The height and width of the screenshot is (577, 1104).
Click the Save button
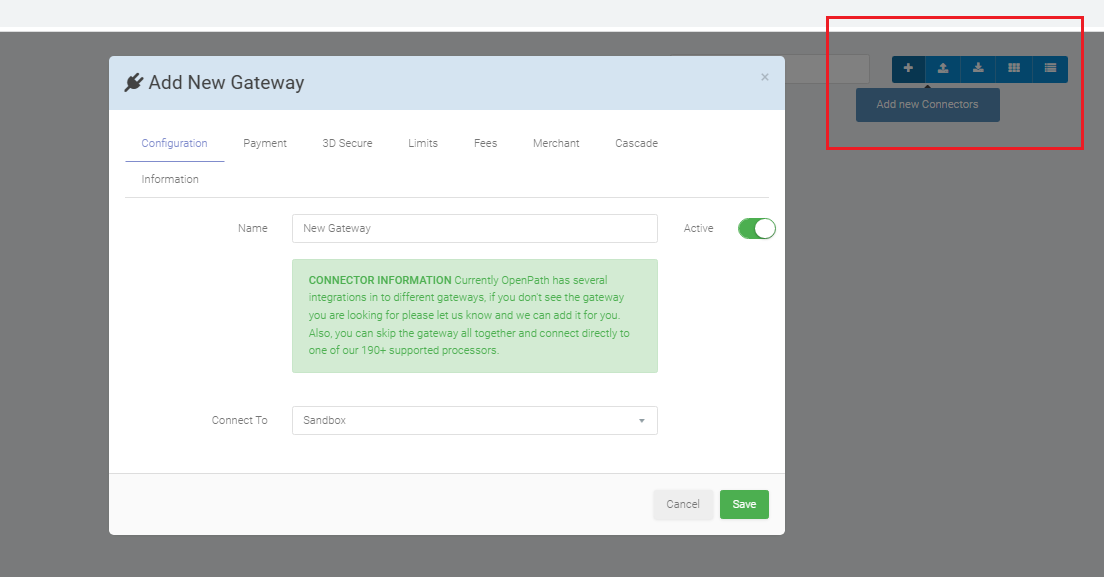coord(744,505)
